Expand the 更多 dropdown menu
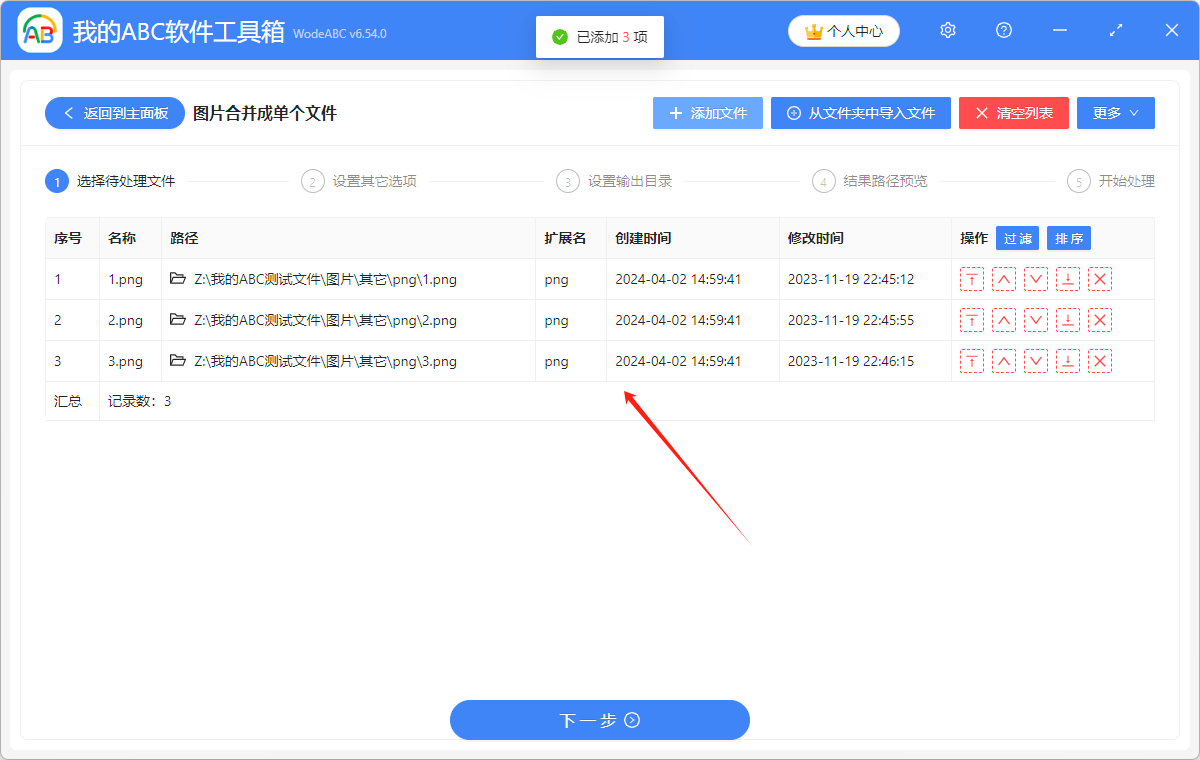Viewport: 1200px width, 760px height. [x=1115, y=113]
